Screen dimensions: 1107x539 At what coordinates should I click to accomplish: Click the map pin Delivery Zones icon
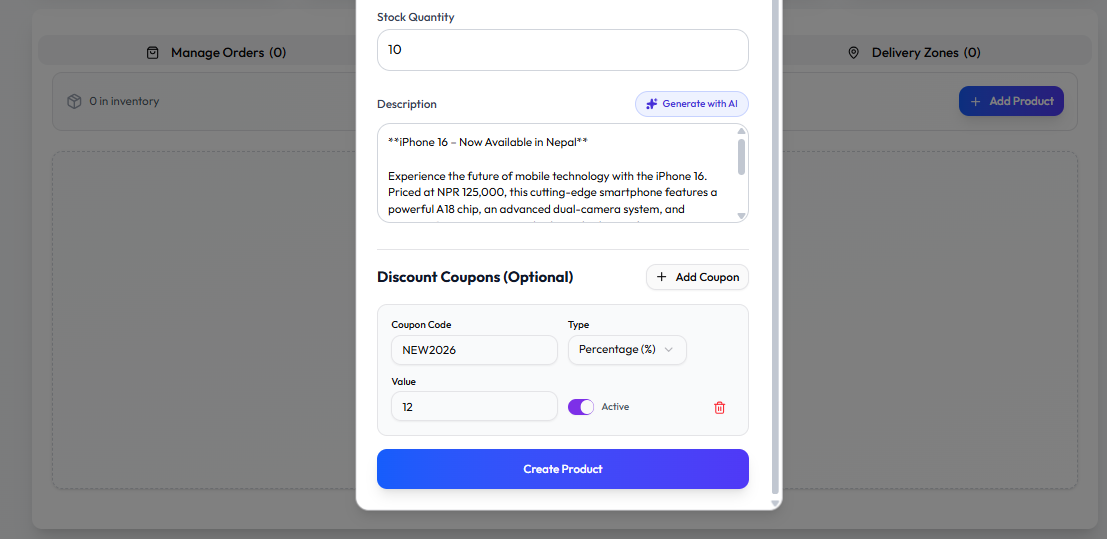point(853,52)
